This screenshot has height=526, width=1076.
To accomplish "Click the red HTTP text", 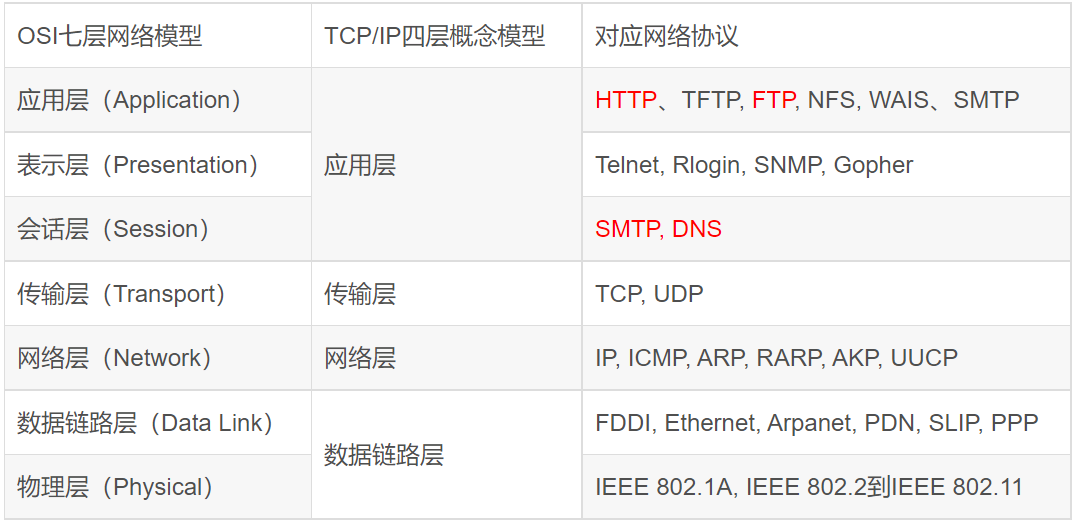I will (626, 100).
